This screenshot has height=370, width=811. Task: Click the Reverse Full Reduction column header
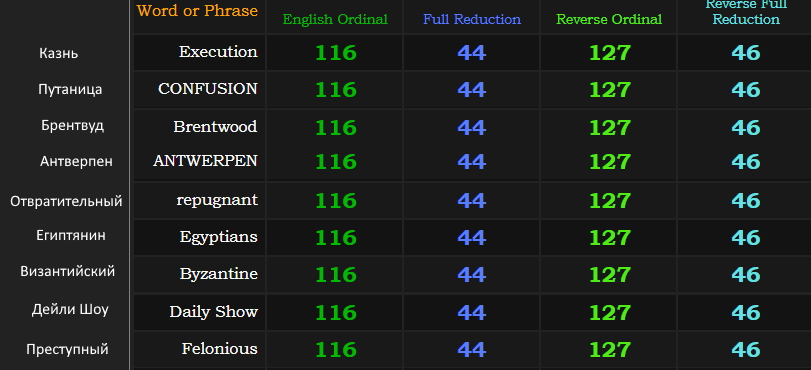(x=746, y=12)
